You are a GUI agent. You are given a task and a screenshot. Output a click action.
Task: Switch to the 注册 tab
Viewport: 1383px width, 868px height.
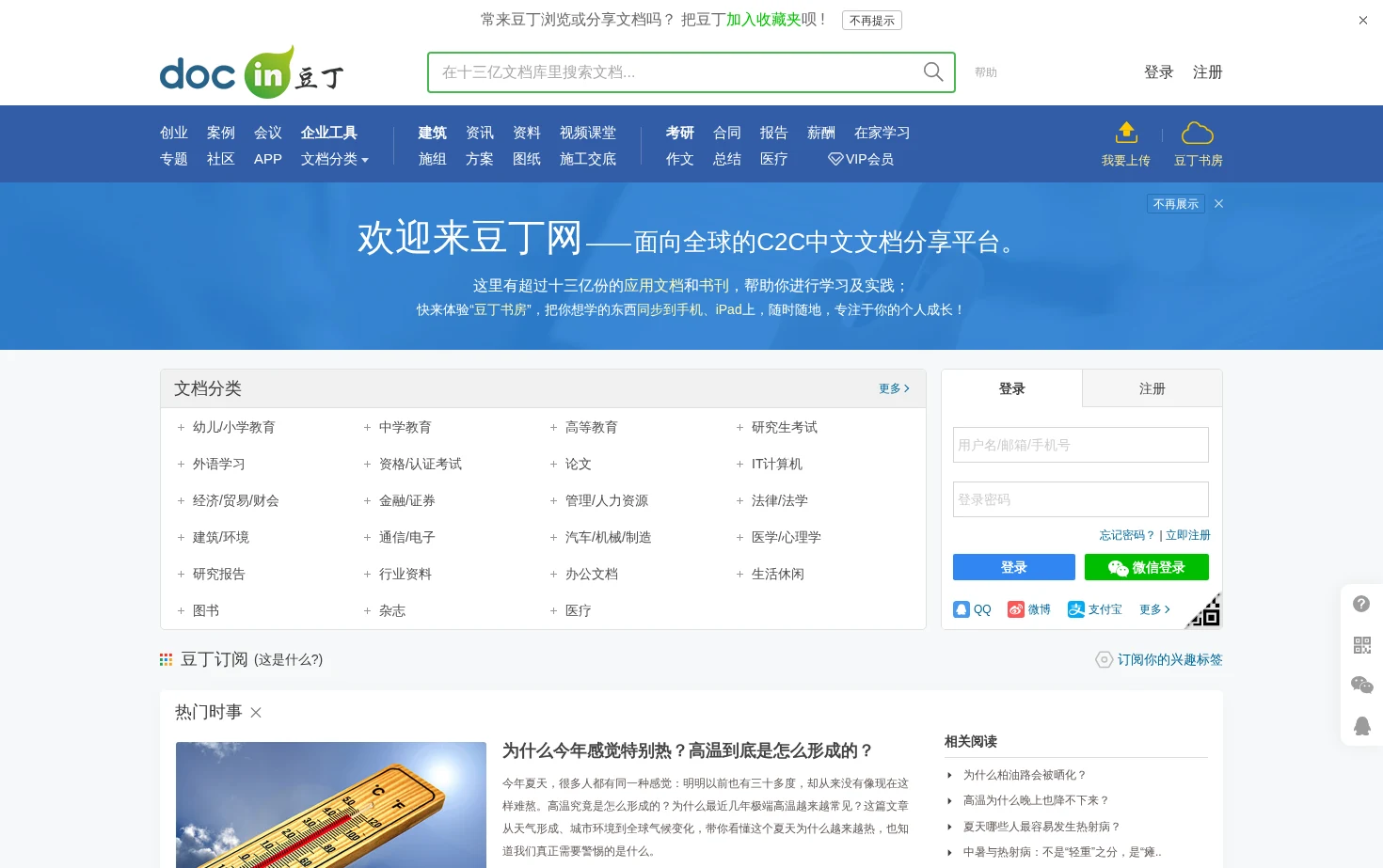coord(1152,388)
